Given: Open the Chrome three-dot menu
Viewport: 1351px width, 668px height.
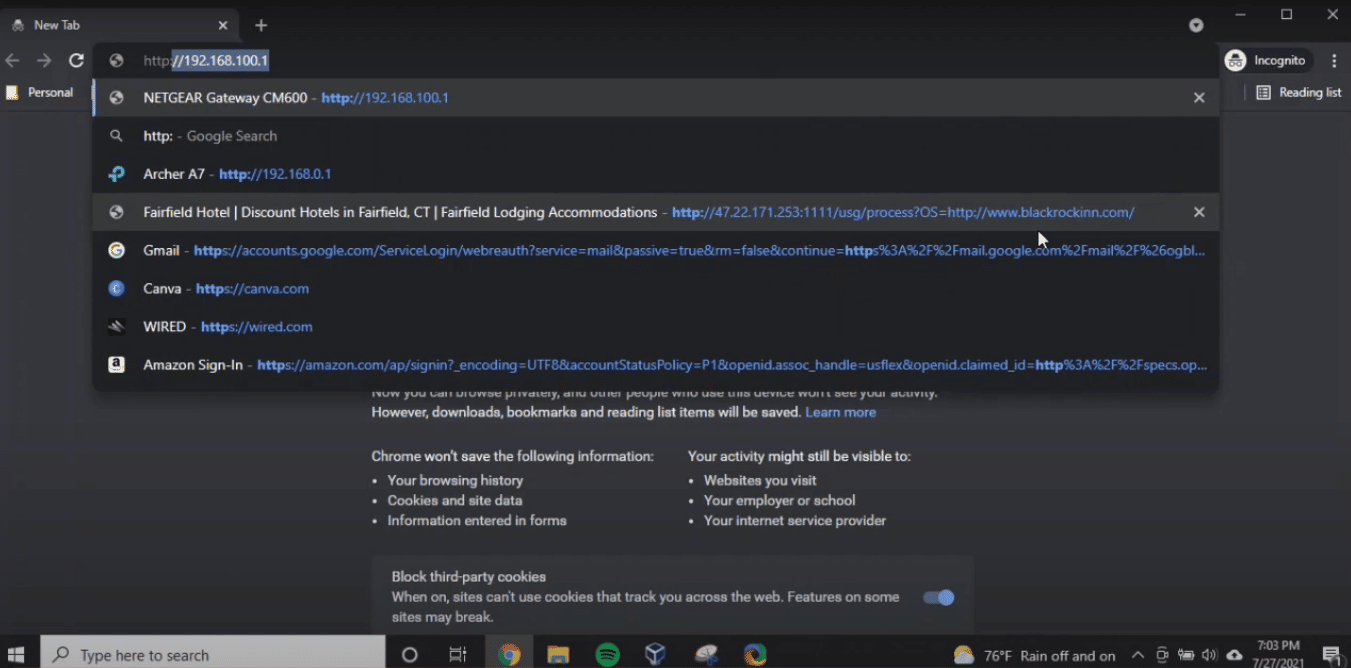Looking at the screenshot, I should point(1334,61).
